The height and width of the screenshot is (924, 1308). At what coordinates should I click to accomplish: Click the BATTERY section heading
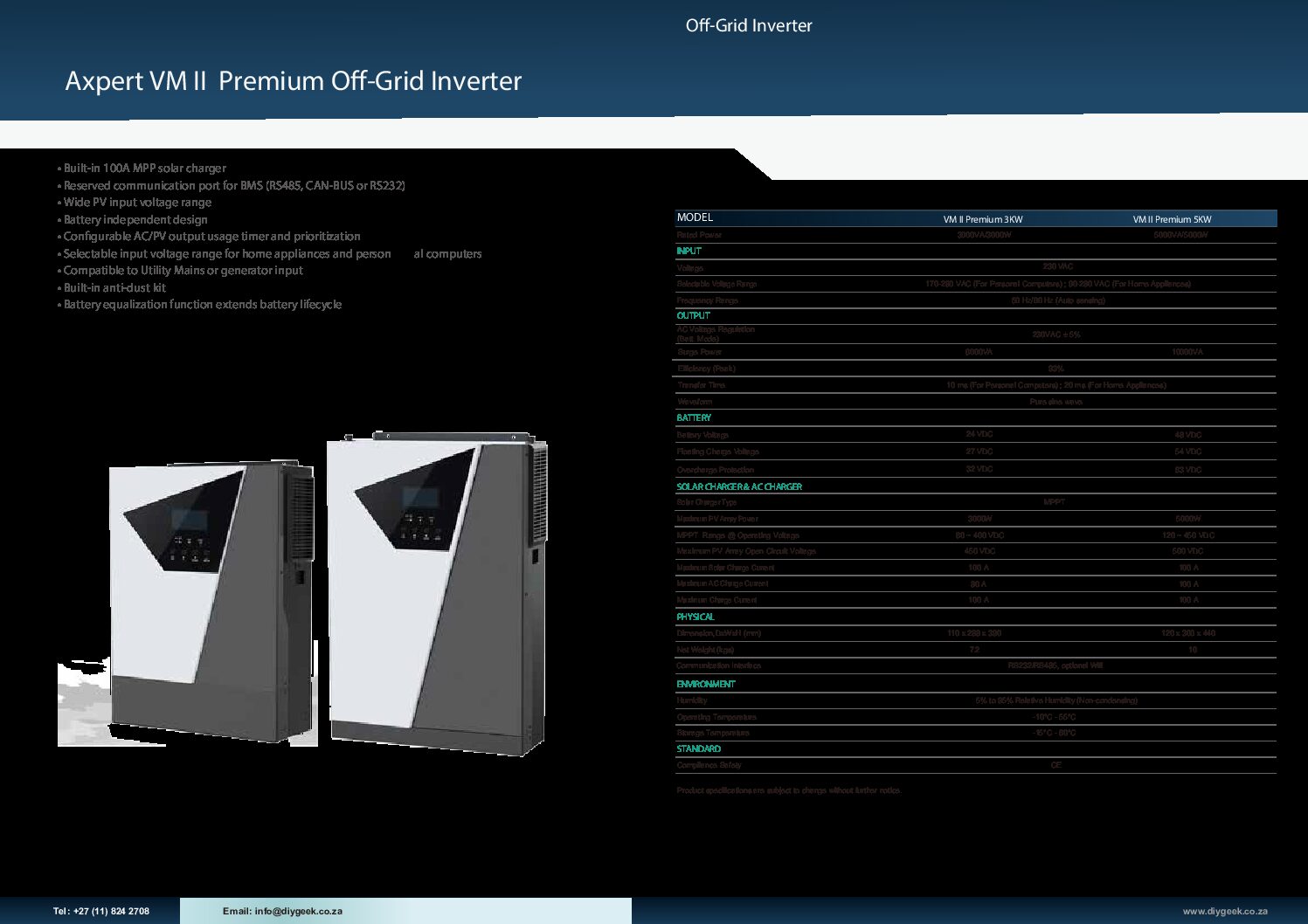click(x=694, y=417)
